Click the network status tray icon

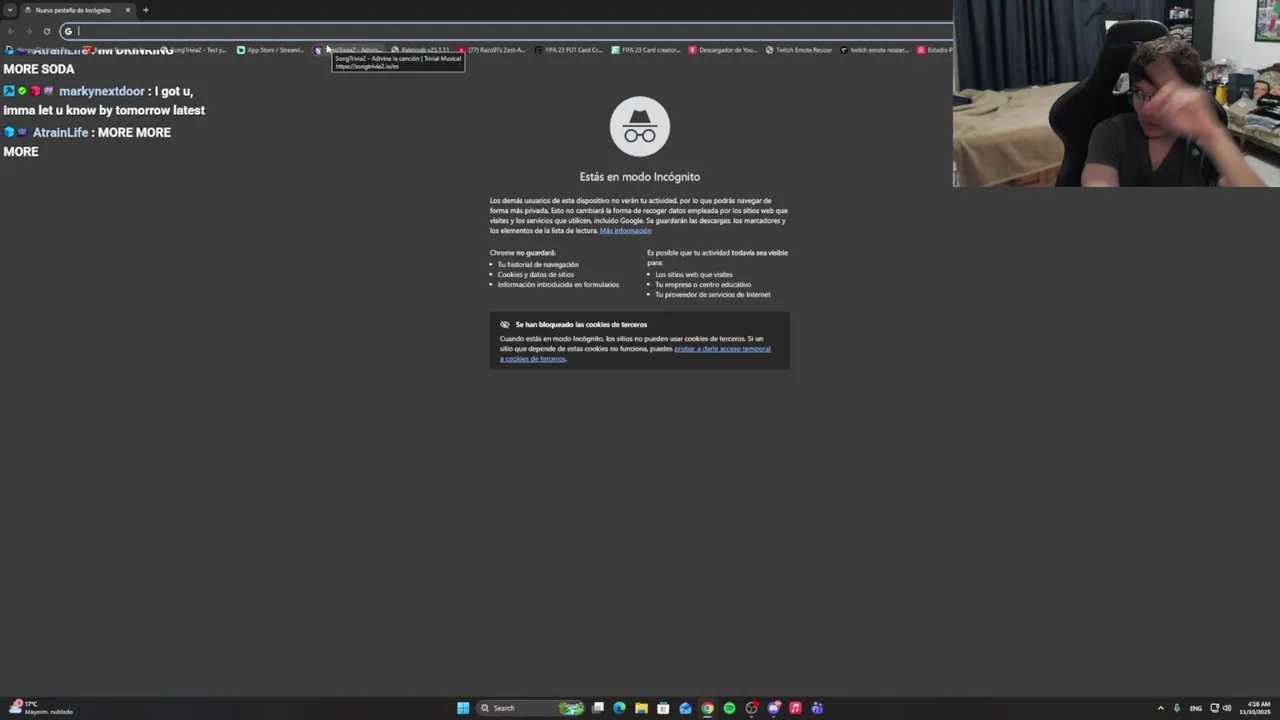[x=1214, y=708]
